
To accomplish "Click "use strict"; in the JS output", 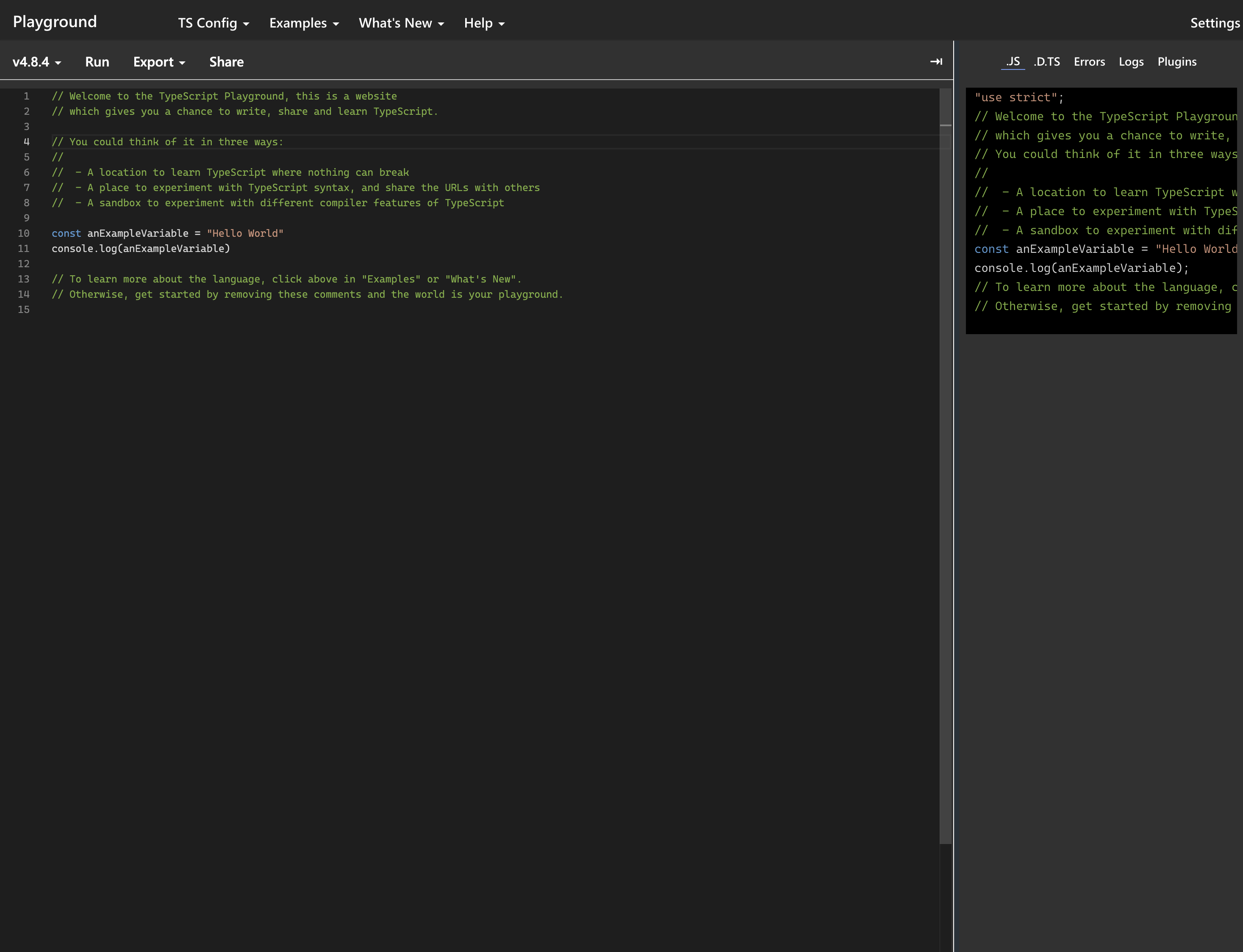I will tap(1018, 97).
